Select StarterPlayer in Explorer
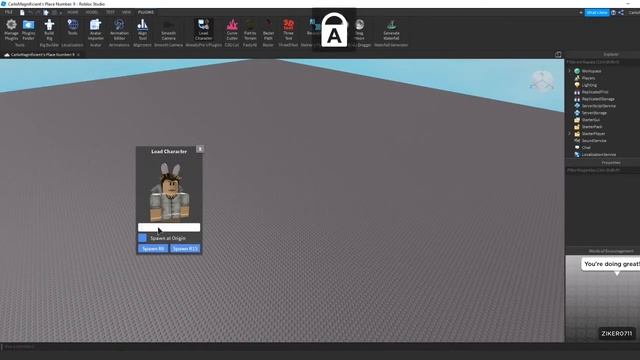 [593, 133]
